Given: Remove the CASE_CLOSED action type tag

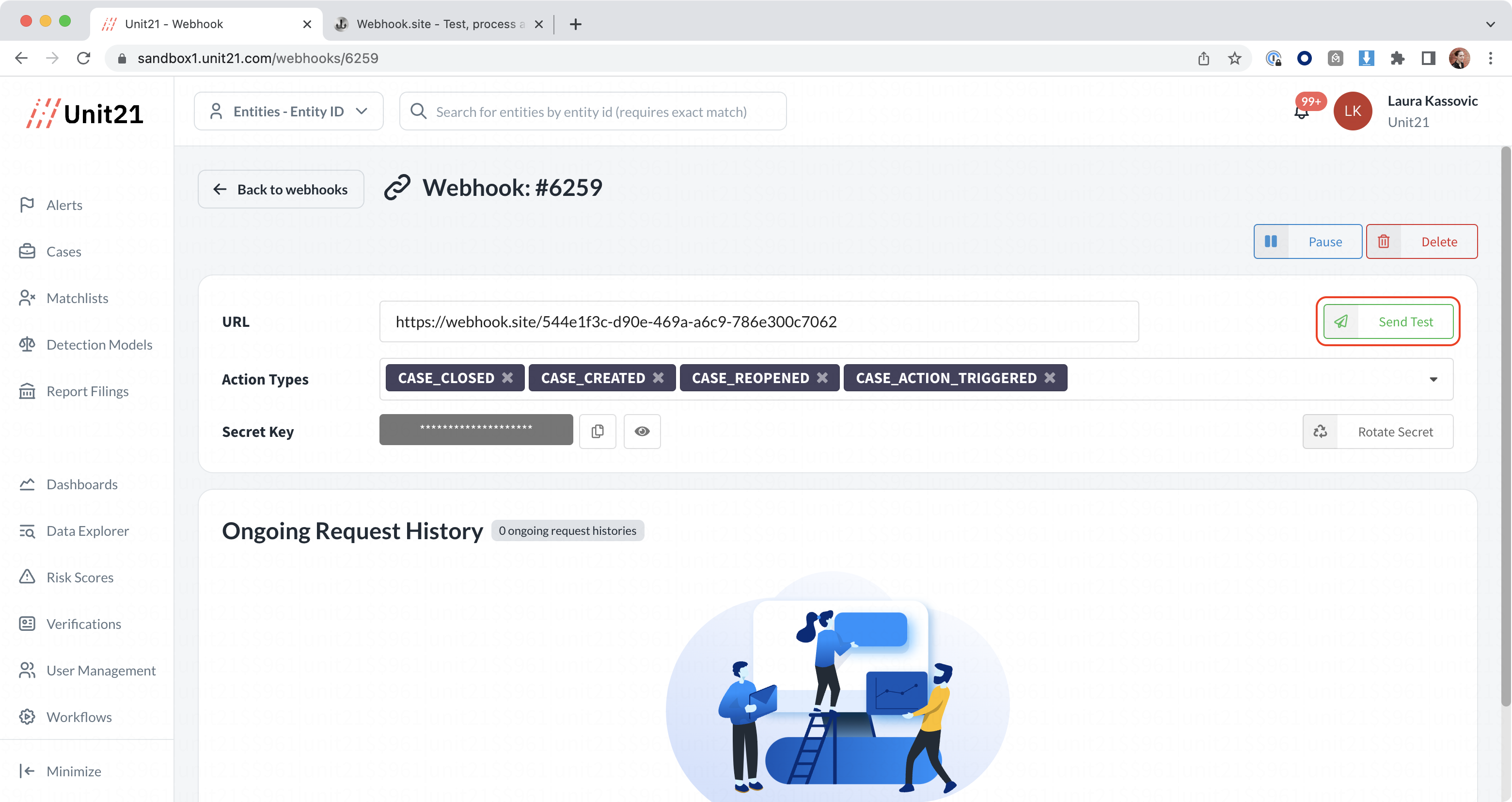Looking at the screenshot, I should 508,378.
